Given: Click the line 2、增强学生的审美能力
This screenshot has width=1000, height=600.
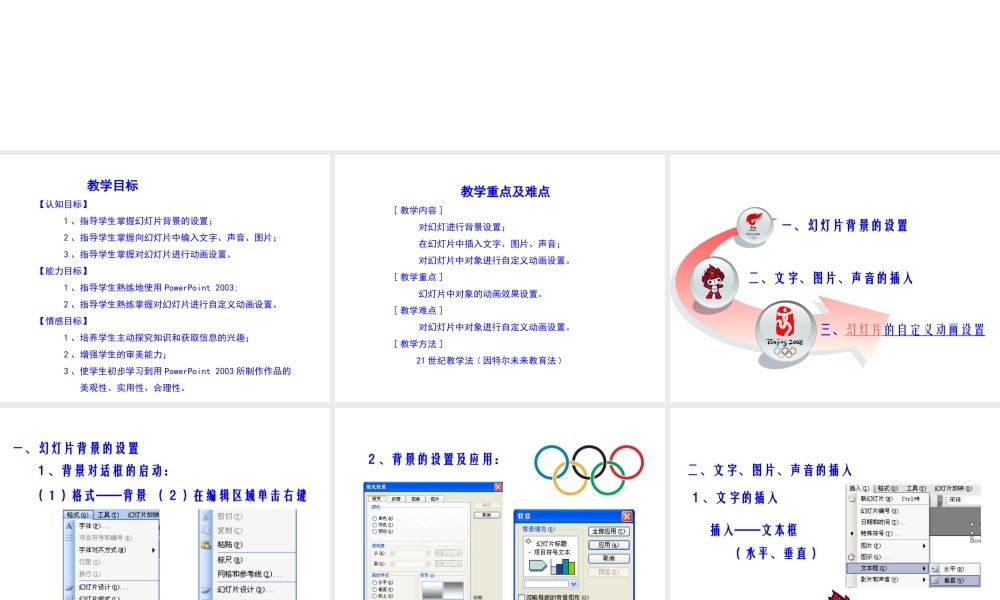Looking at the screenshot, I should pyautogui.click(x=115, y=354).
